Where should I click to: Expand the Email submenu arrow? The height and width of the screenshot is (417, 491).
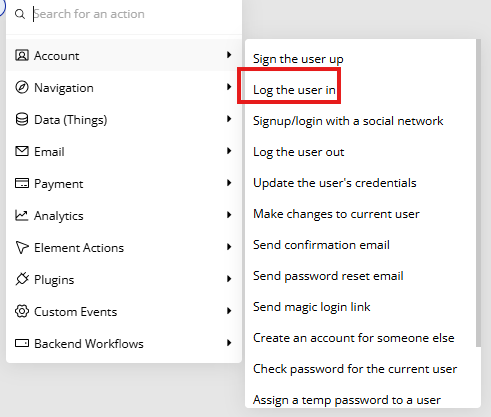pos(229,151)
